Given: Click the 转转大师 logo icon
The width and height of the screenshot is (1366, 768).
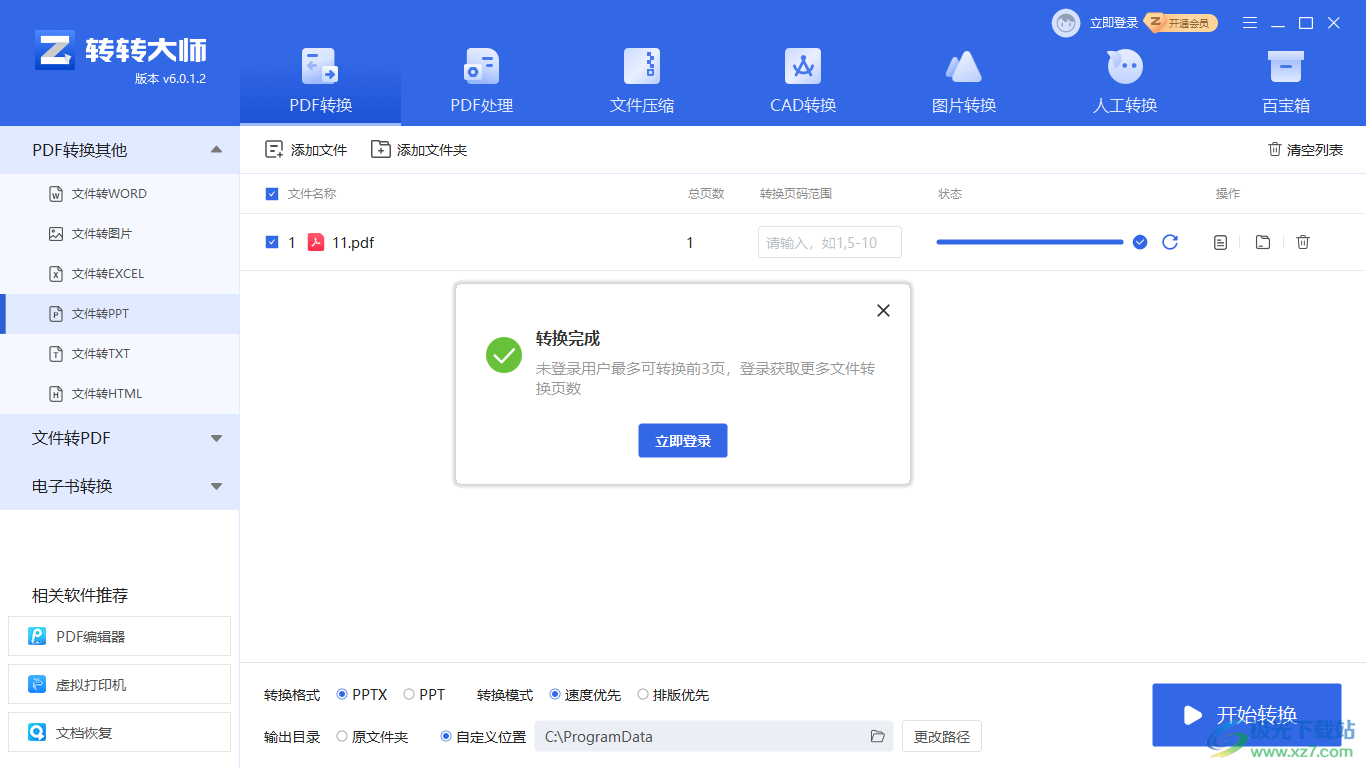Looking at the screenshot, I should point(55,50).
